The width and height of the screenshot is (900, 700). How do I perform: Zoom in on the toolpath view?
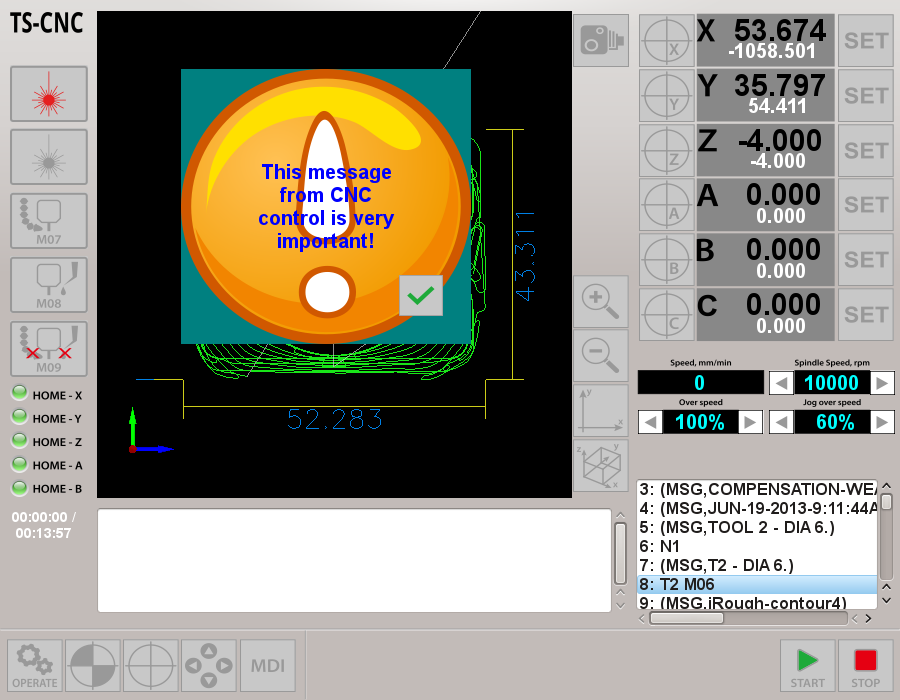coord(601,301)
